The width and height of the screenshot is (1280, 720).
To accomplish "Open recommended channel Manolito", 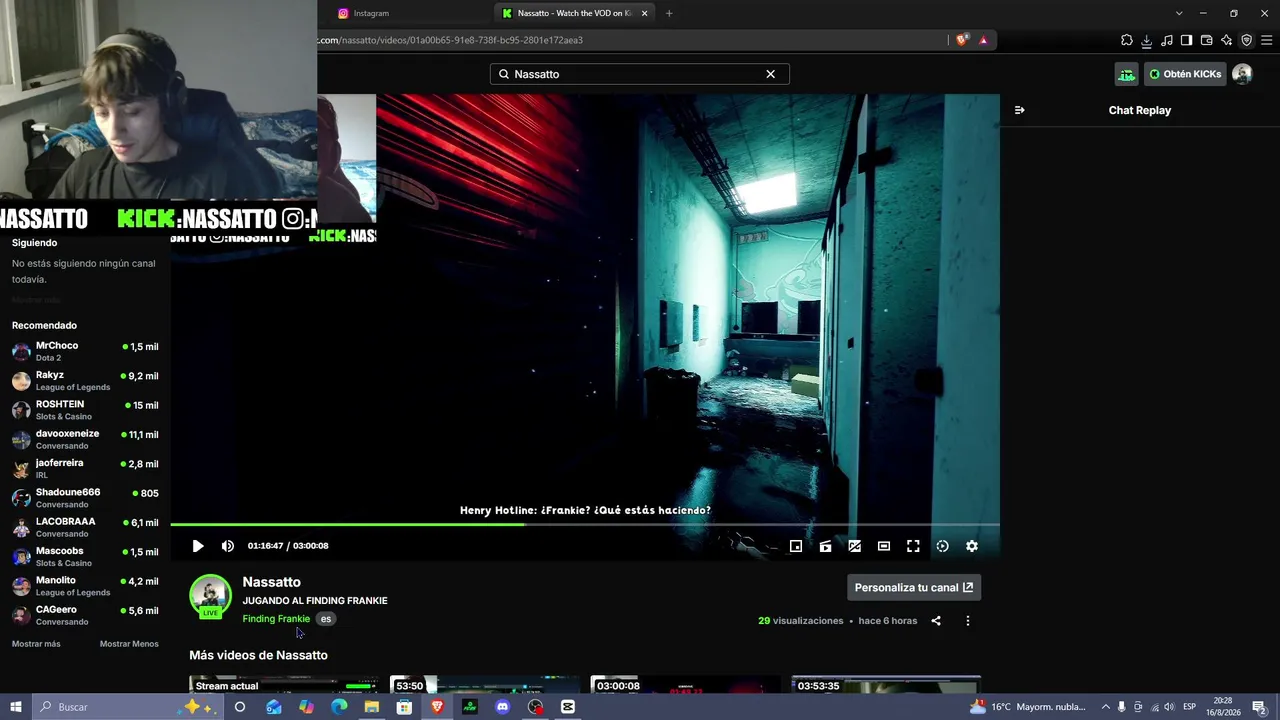I will [85, 586].
